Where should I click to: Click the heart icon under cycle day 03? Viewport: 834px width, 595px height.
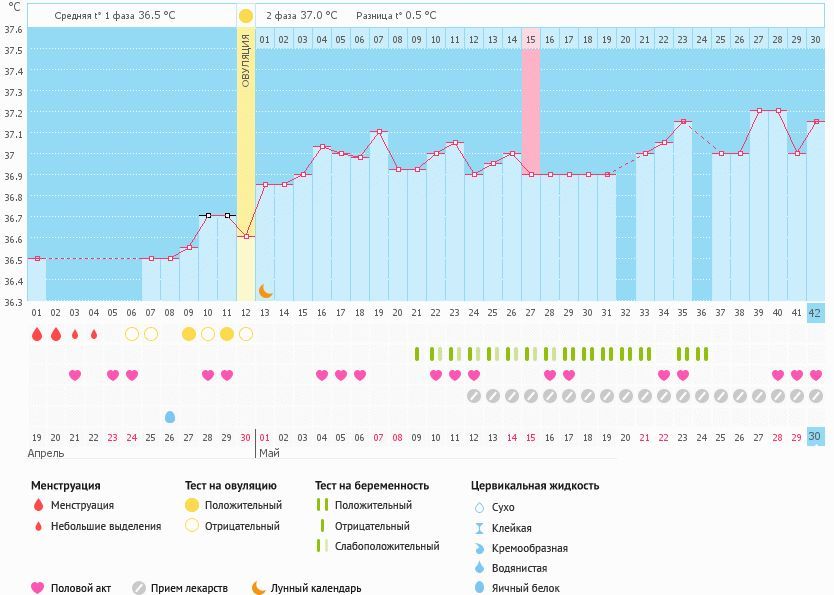pos(75,375)
